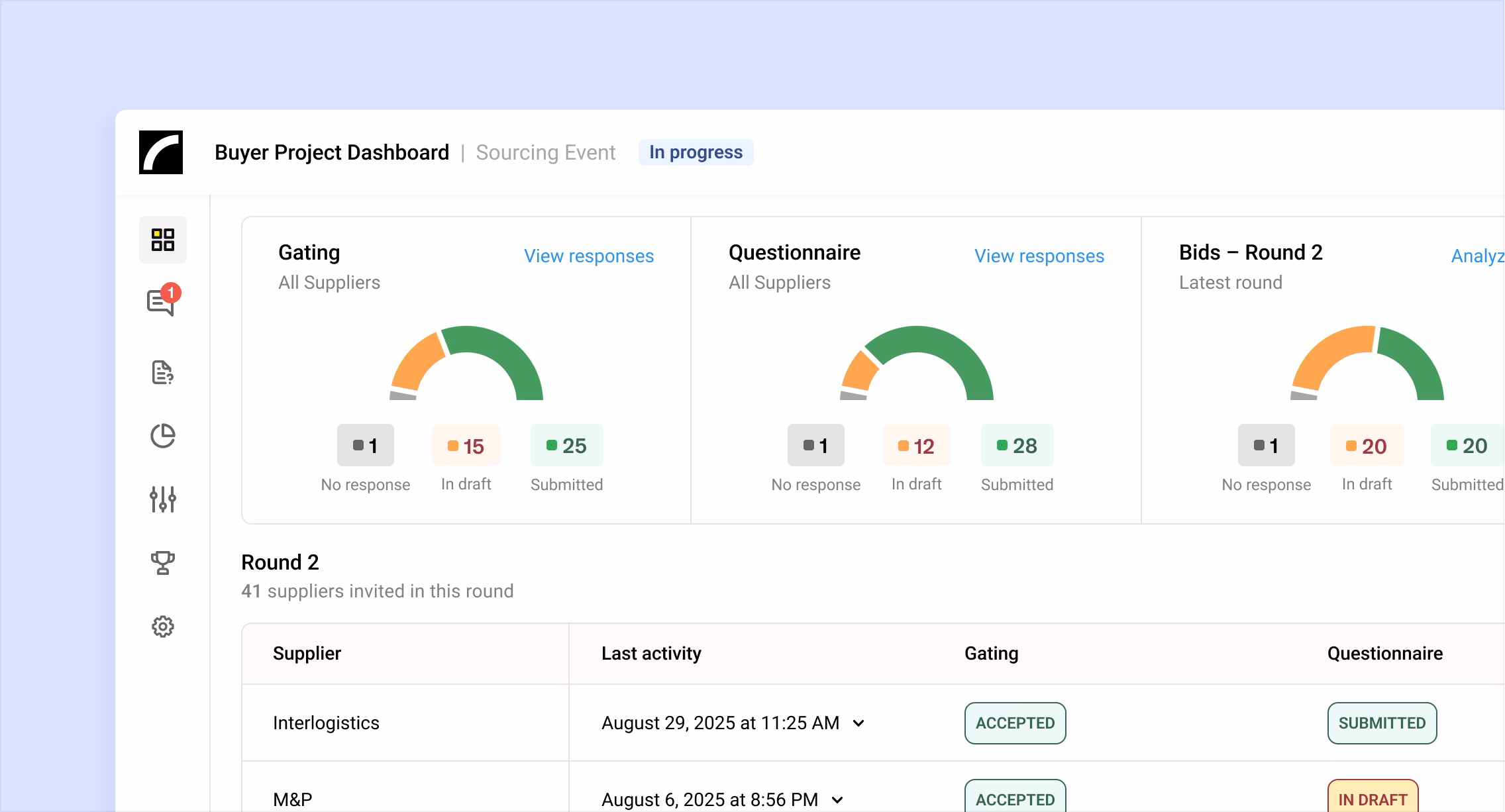Expand M&P last activity chevron
Screen dimensions: 1505x812
tap(837, 800)
